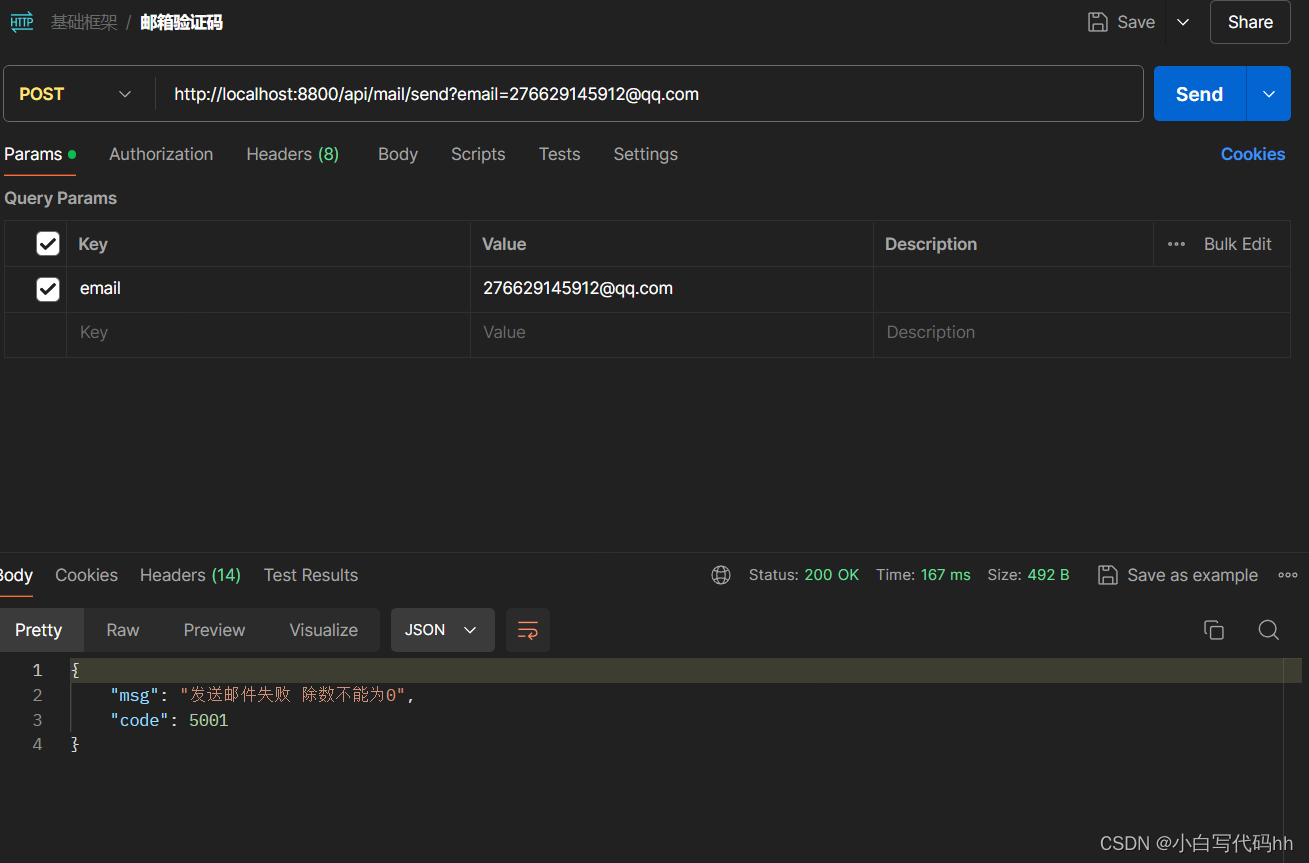Click the Time 167 ms text
The width and height of the screenshot is (1309, 863).
[x=923, y=575]
